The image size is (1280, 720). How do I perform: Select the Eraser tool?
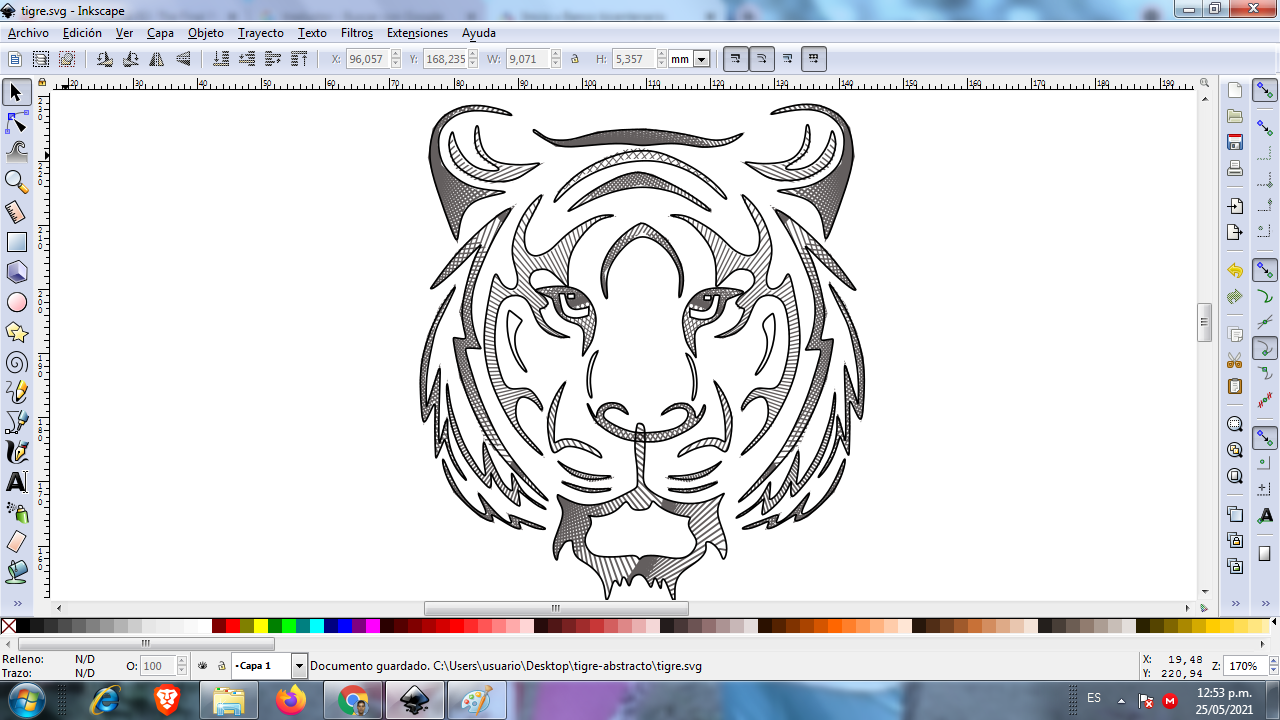16,542
